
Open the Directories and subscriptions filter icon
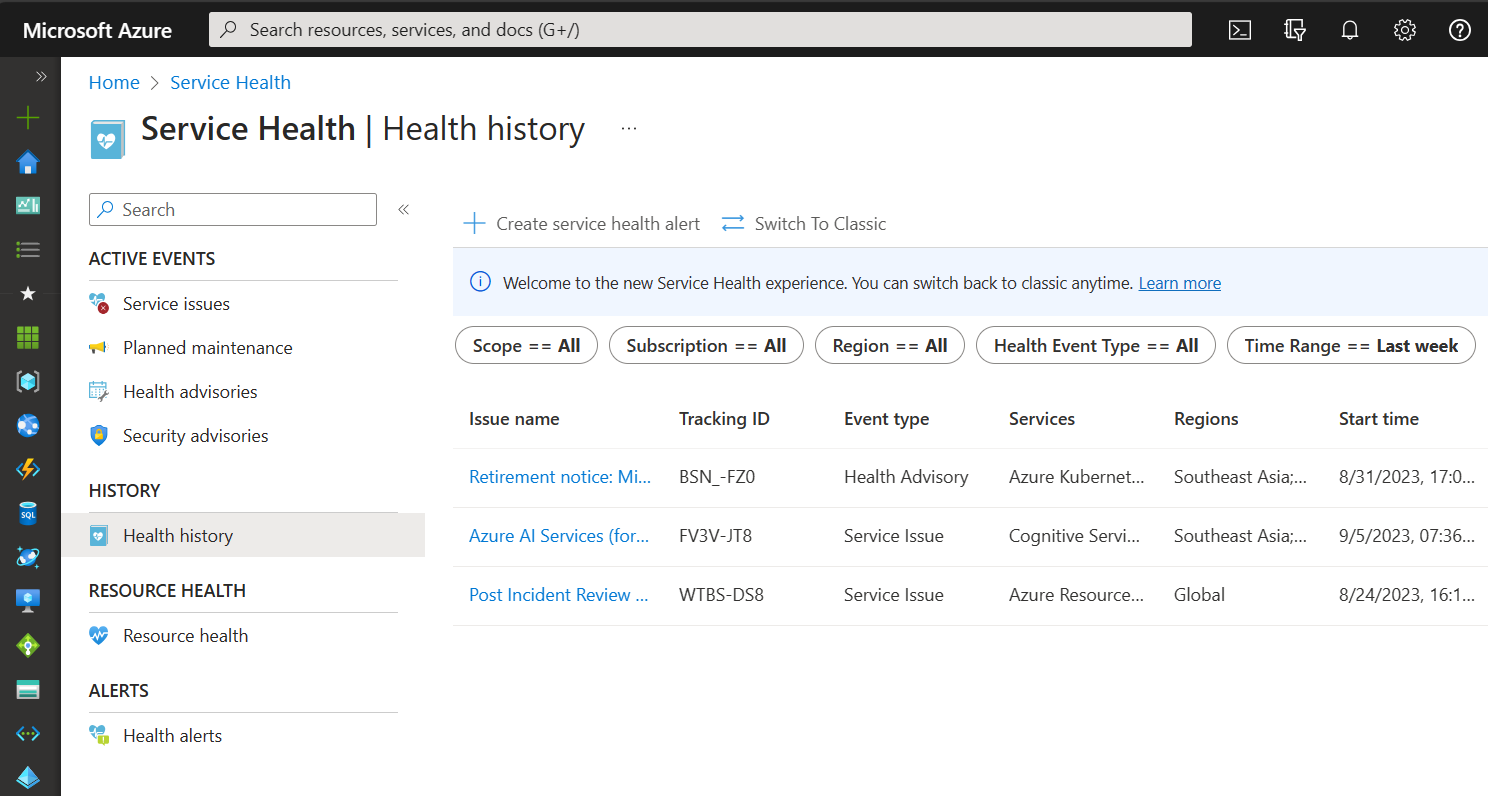1295,30
